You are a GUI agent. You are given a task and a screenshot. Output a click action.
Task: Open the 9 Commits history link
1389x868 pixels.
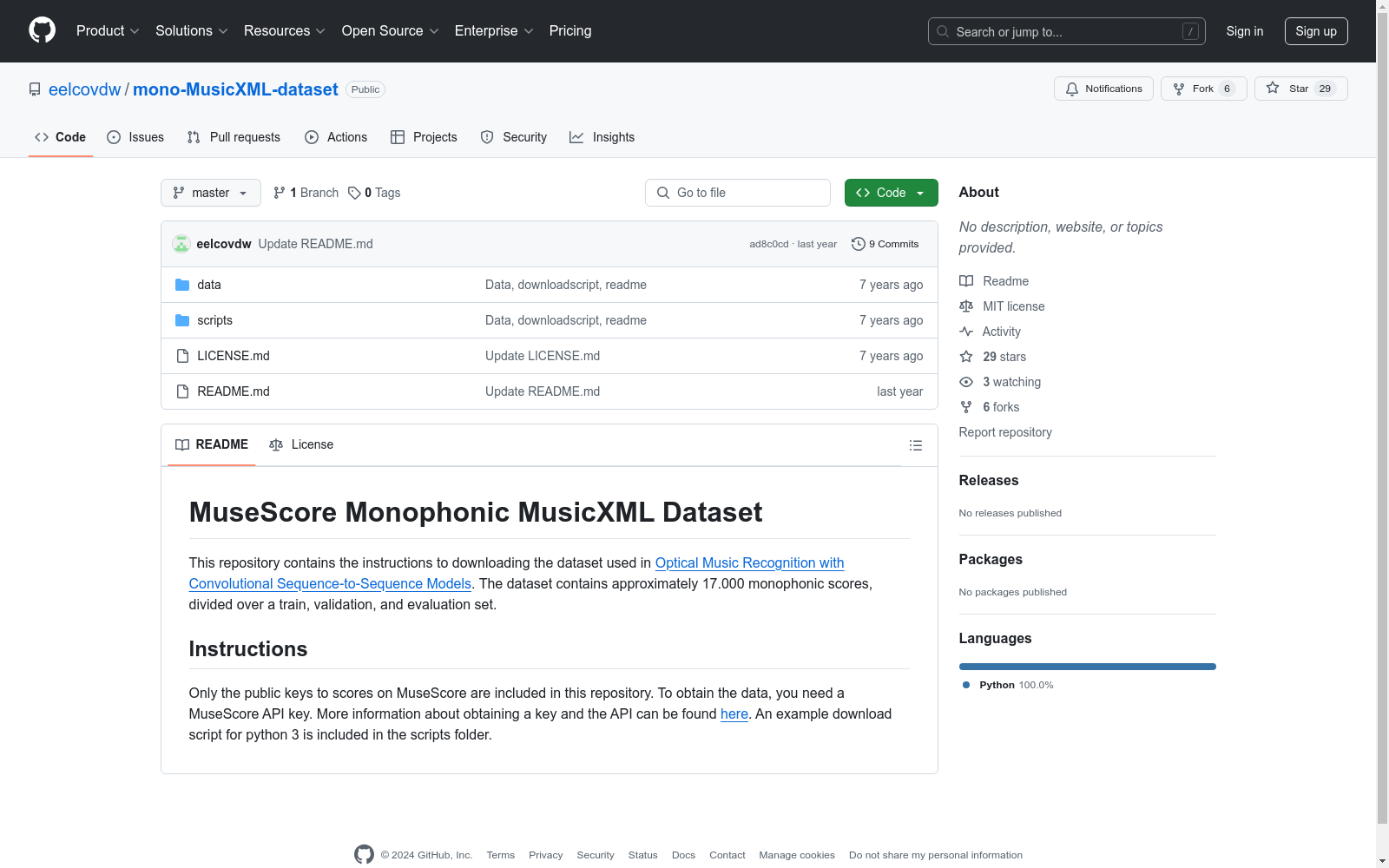pyautogui.click(x=885, y=244)
